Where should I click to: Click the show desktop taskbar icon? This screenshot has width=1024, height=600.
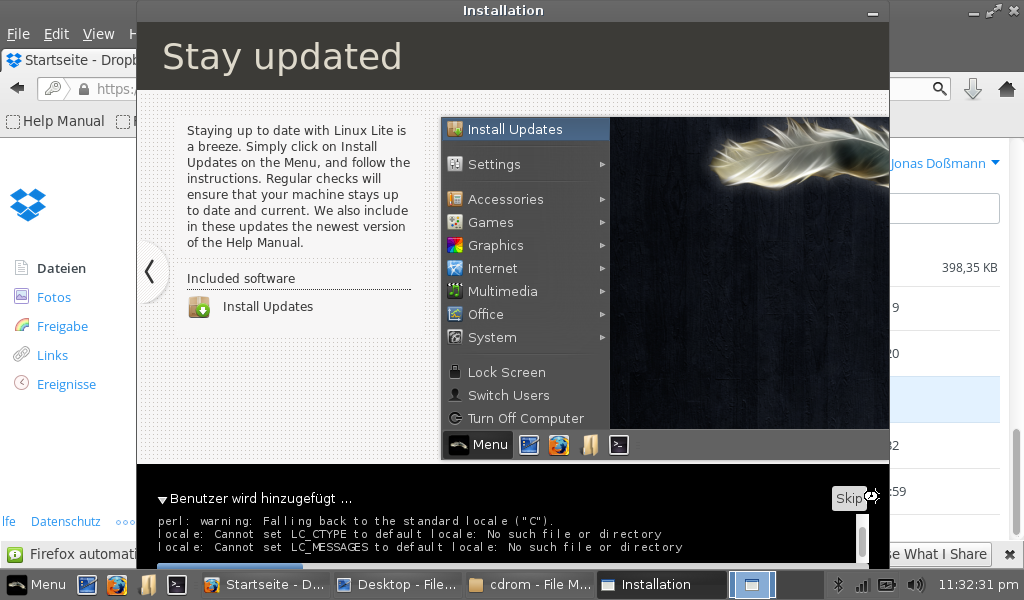click(x=88, y=585)
